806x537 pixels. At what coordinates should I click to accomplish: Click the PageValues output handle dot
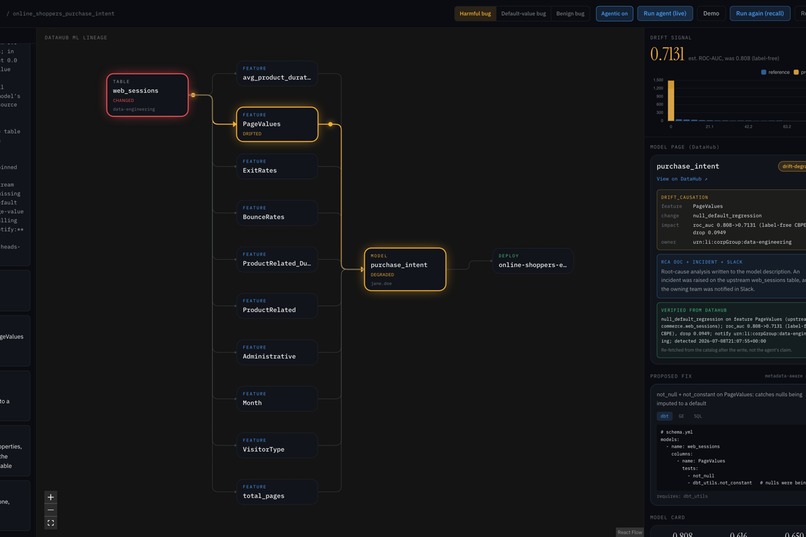click(330, 124)
